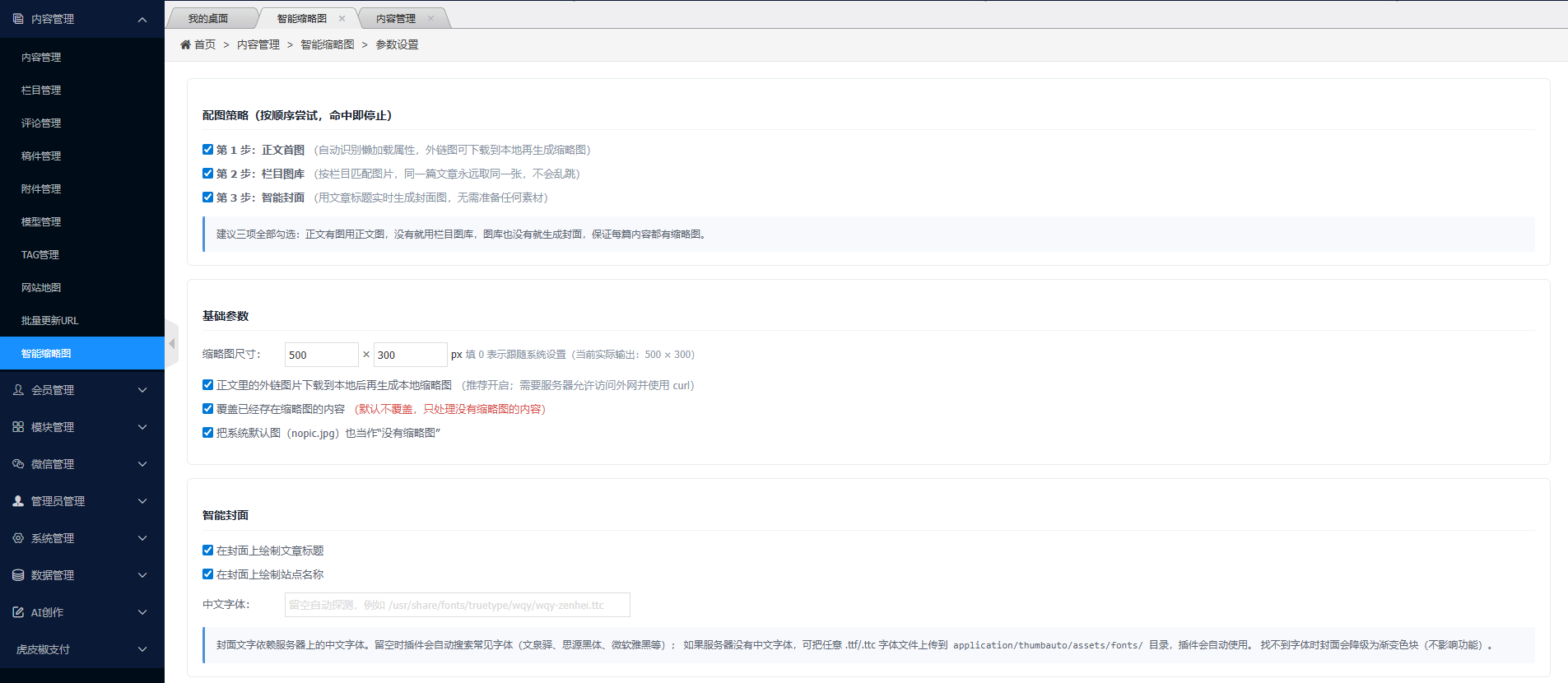This screenshot has width=1568, height=683.
Task: Click the 会员管理 user icon
Action: point(18,390)
